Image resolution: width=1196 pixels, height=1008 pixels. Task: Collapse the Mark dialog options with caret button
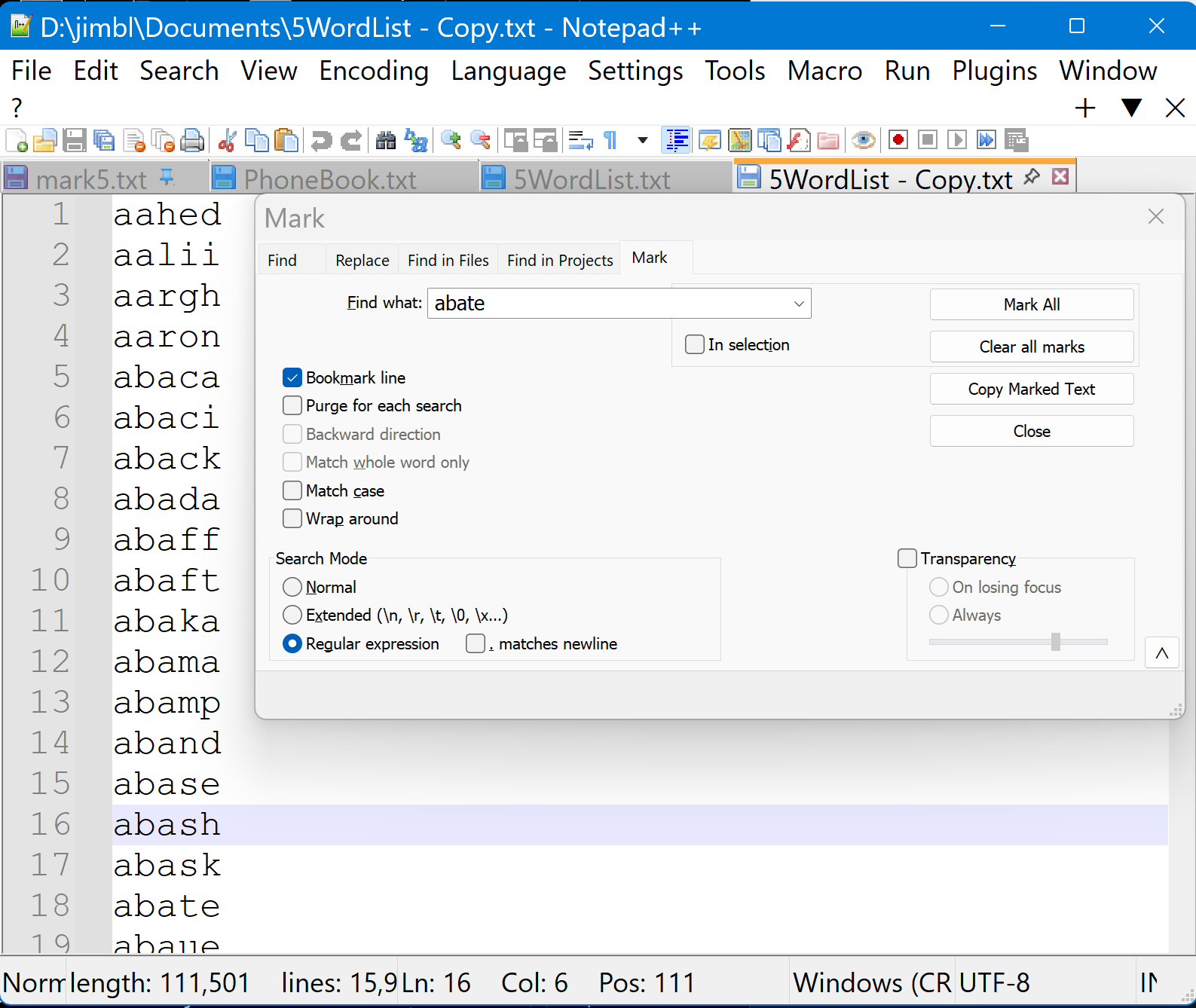click(x=1162, y=653)
